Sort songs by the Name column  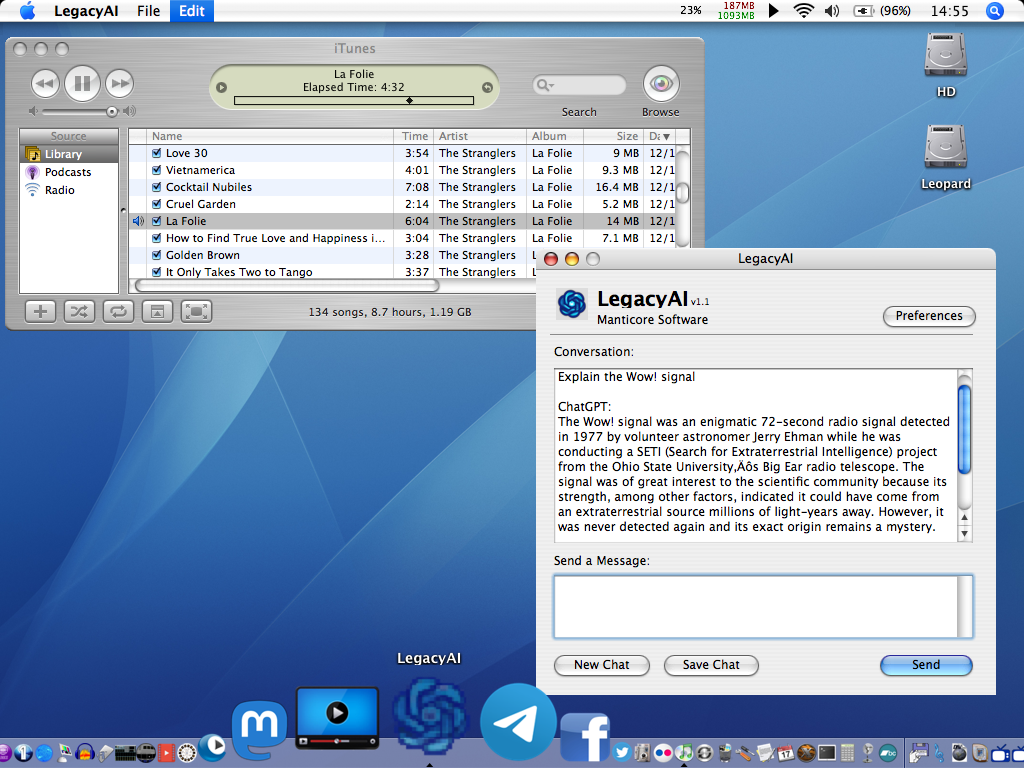click(x=270, y=136)
